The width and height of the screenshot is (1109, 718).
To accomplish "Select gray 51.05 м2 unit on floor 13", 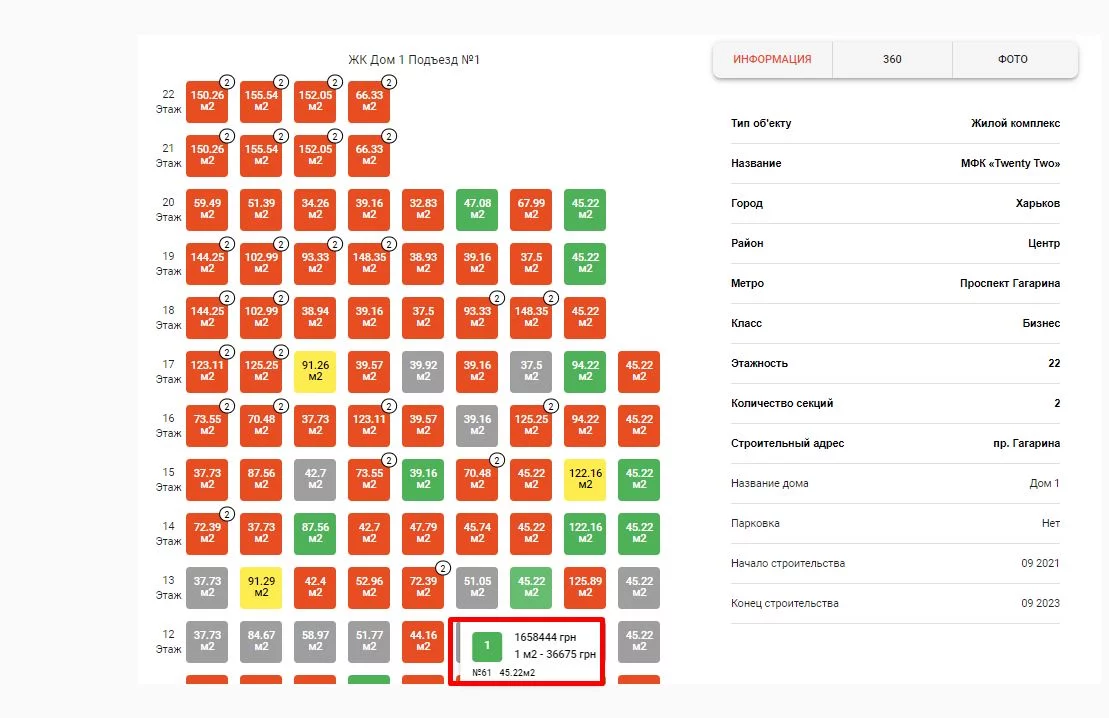I will [x=477, y=587].
